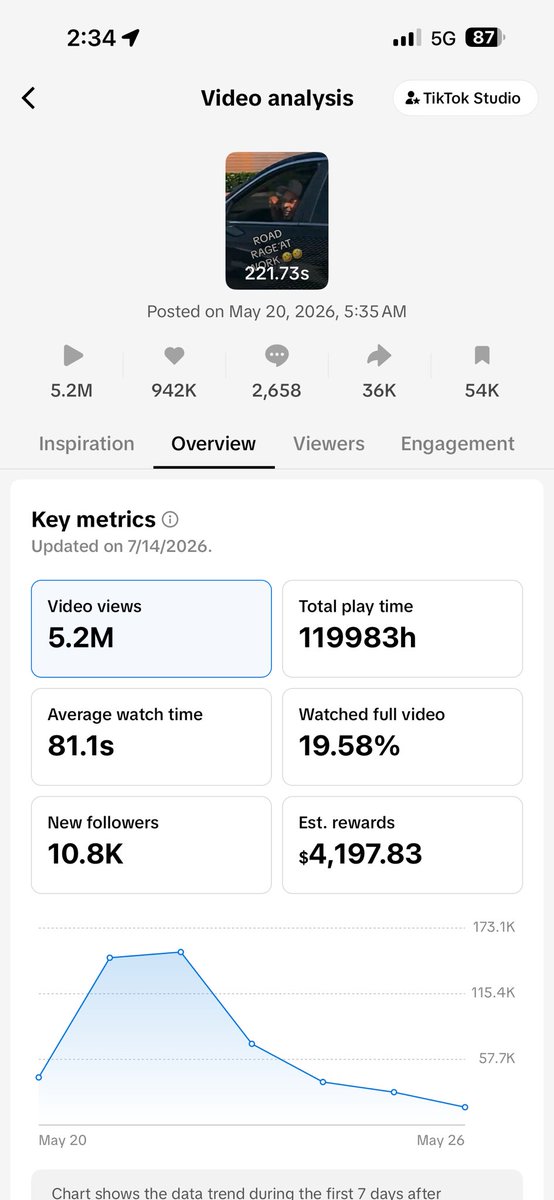Tap the heart likes icon
The width and height of the screenshot is (554, 1200).
click(174, 355)
